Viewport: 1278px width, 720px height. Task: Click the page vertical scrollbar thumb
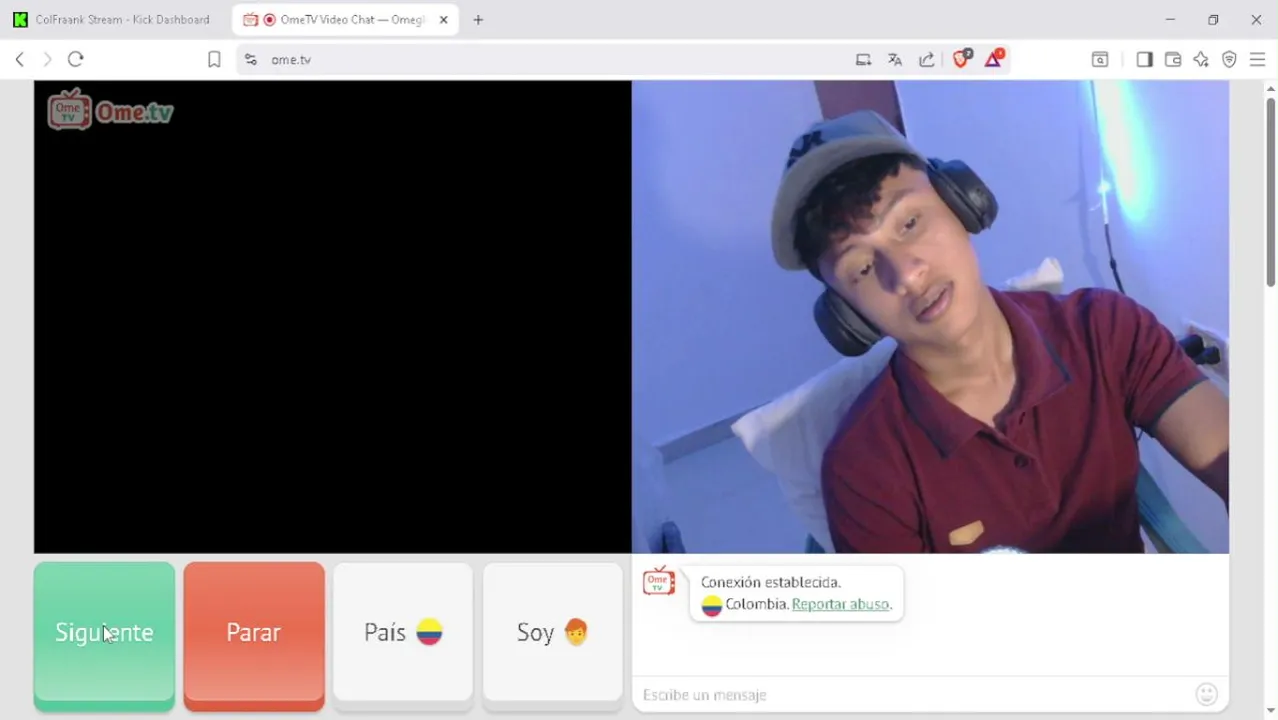click(1270, 192)
